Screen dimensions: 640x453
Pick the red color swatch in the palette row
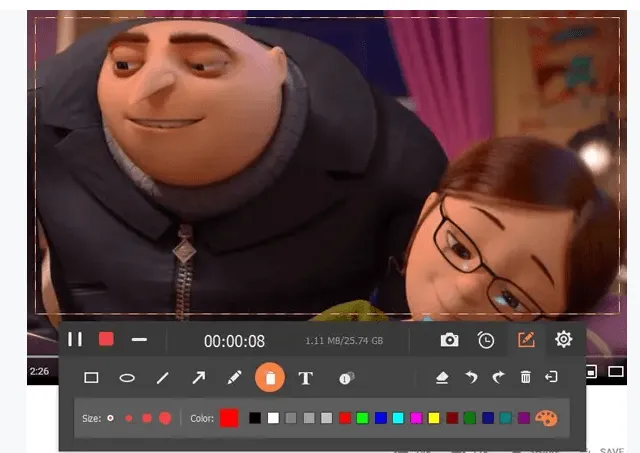pyautogui.click(x=345, y=418)
